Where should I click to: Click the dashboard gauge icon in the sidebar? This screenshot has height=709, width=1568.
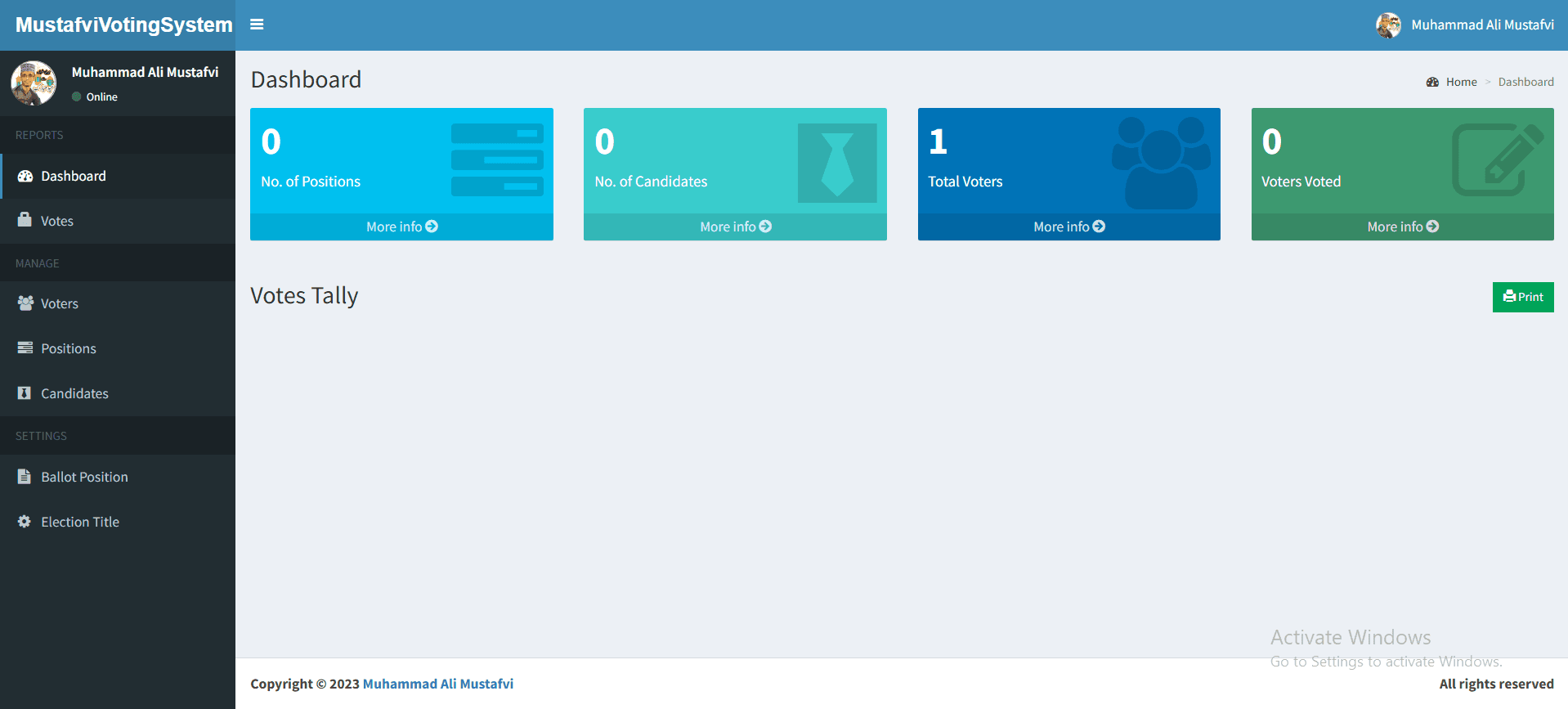click(x=25, y=176)
